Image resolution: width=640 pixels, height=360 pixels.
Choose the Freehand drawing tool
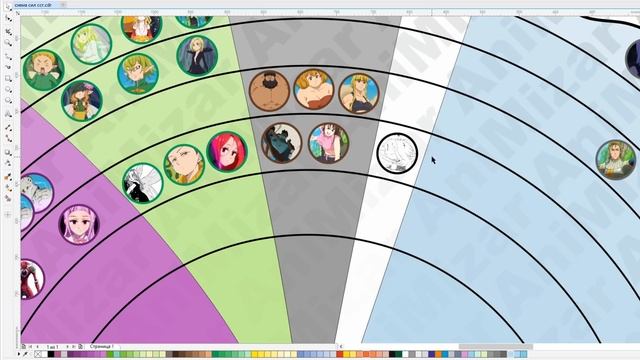8,56
